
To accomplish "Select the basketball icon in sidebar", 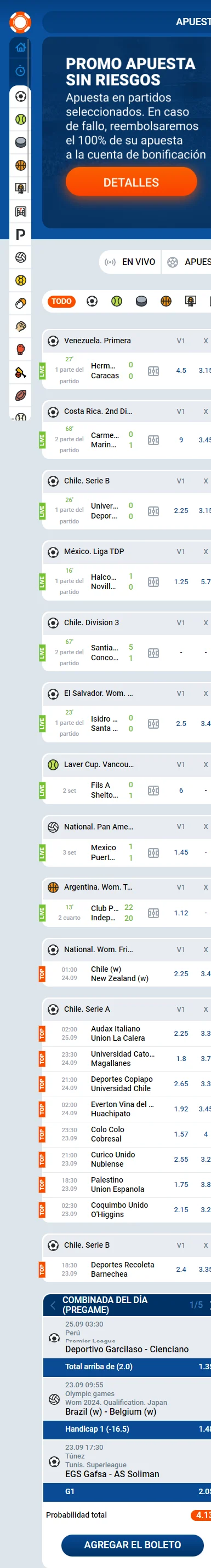I will coord(21,165).
